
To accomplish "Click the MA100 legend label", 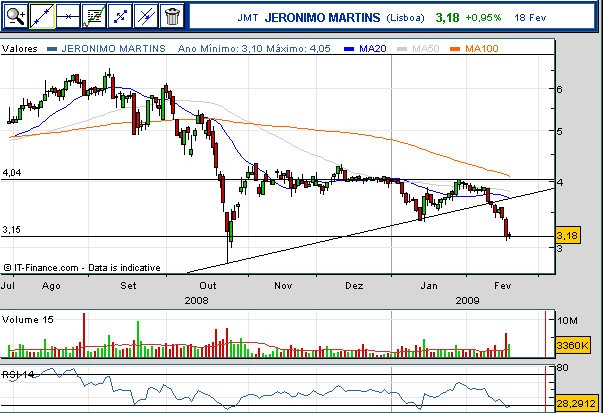I will point(481,49).
